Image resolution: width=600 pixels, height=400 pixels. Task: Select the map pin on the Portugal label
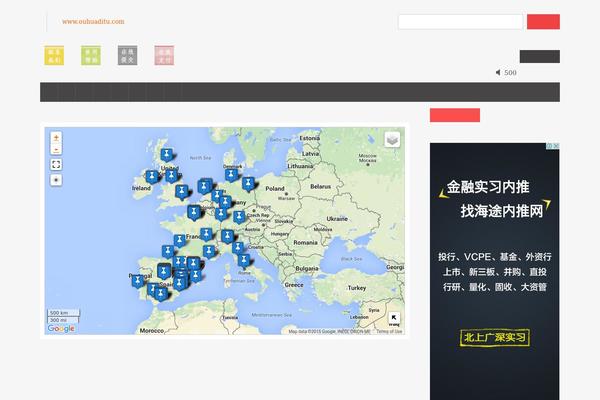[x=138, y=281]
